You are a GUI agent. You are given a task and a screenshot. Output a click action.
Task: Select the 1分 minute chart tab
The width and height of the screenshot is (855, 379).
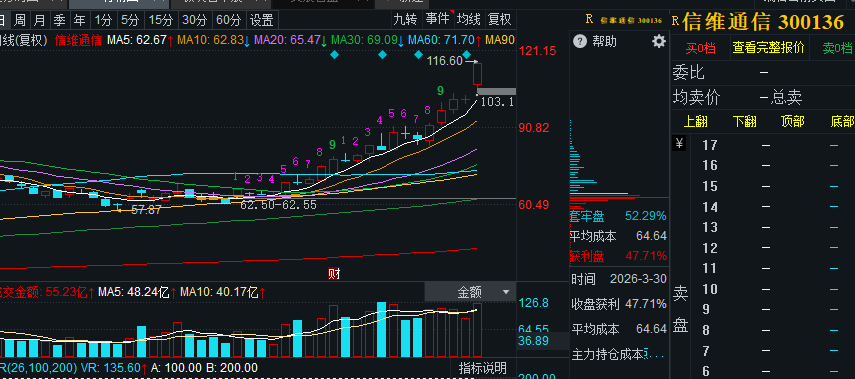click(103, 21)
